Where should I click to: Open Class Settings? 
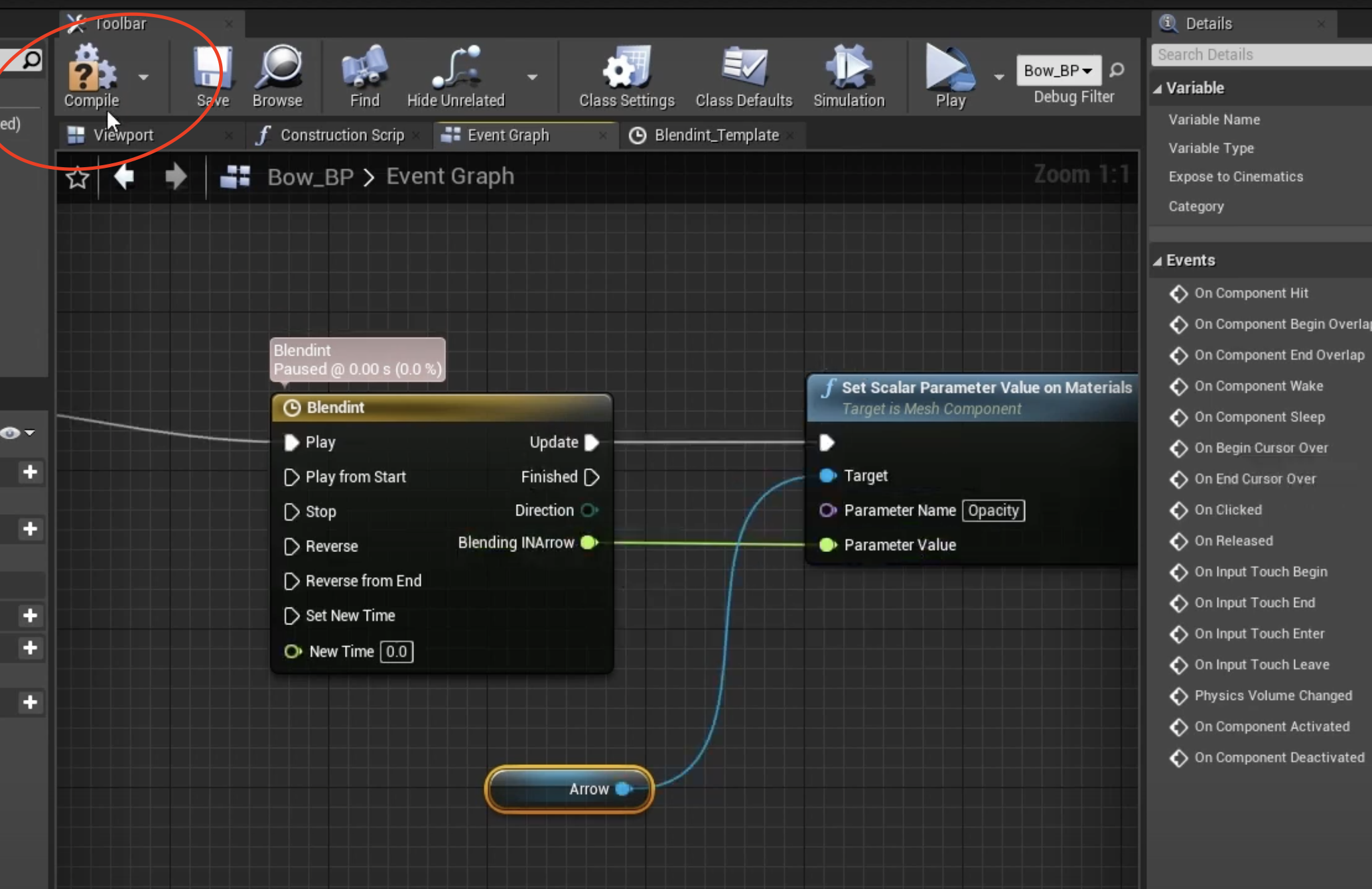tap(627, 76)
